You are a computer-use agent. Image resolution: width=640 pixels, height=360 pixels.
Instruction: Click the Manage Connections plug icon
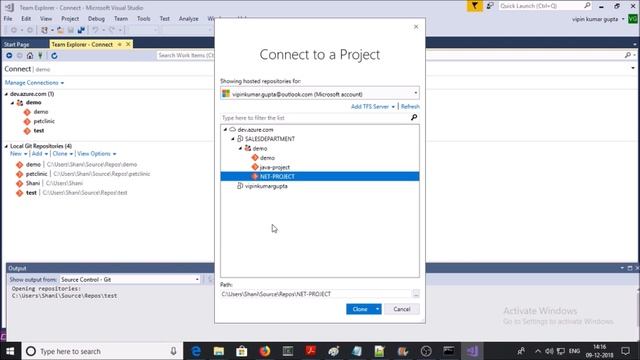[x=40, y=56]
